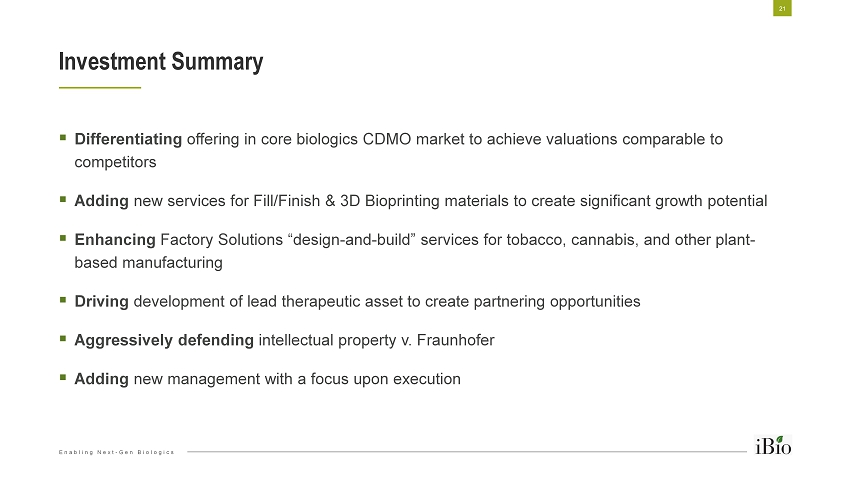The height and width of the screenshot is (477, 850).
Task: Click the phrase "3D Bioprinting" in the second bullet
Action: [x=380, y=201]
